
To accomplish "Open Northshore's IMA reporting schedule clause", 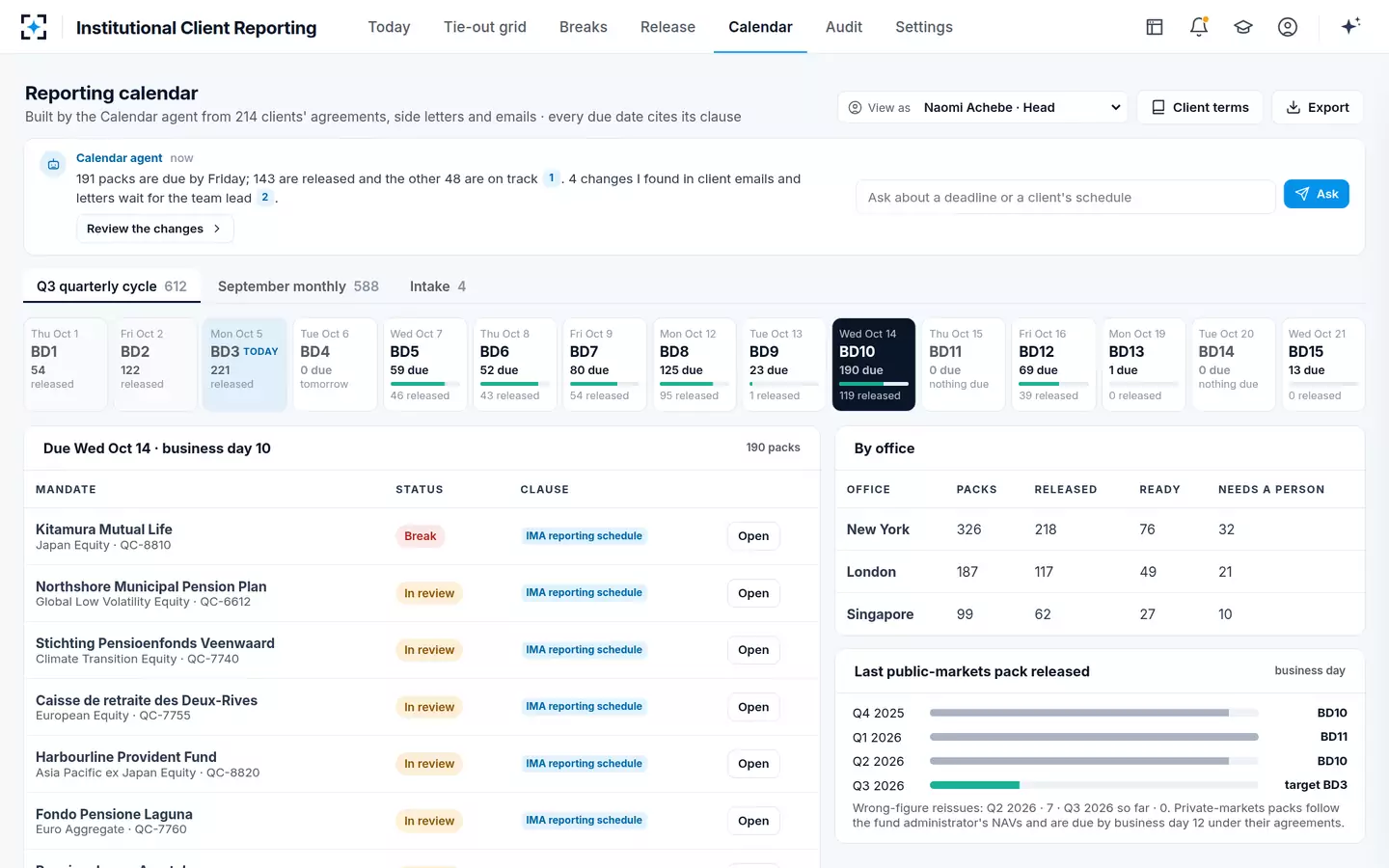I will pyautogui.click(x=584, y=593).
